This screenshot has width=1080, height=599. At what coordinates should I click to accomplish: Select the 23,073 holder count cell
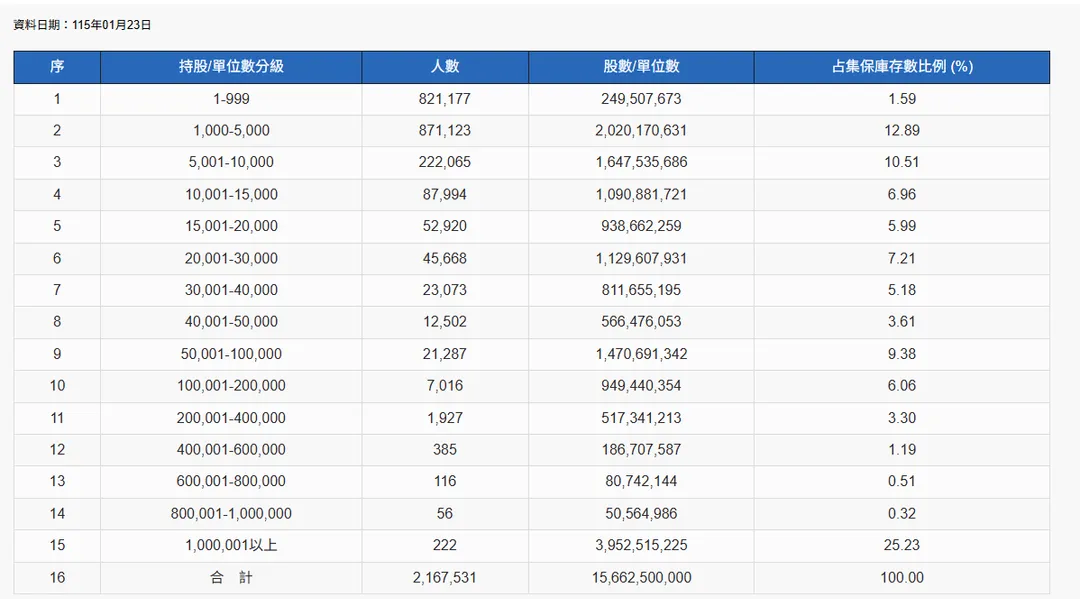click(445, 291)
